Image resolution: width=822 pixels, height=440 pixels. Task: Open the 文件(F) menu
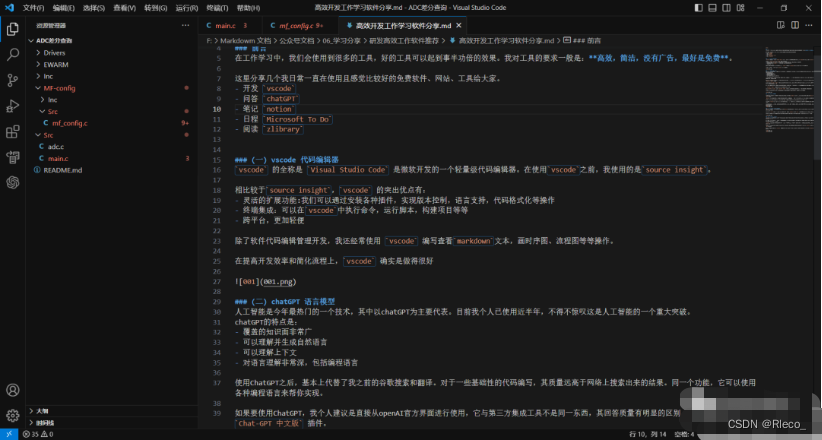coord(33,8)
